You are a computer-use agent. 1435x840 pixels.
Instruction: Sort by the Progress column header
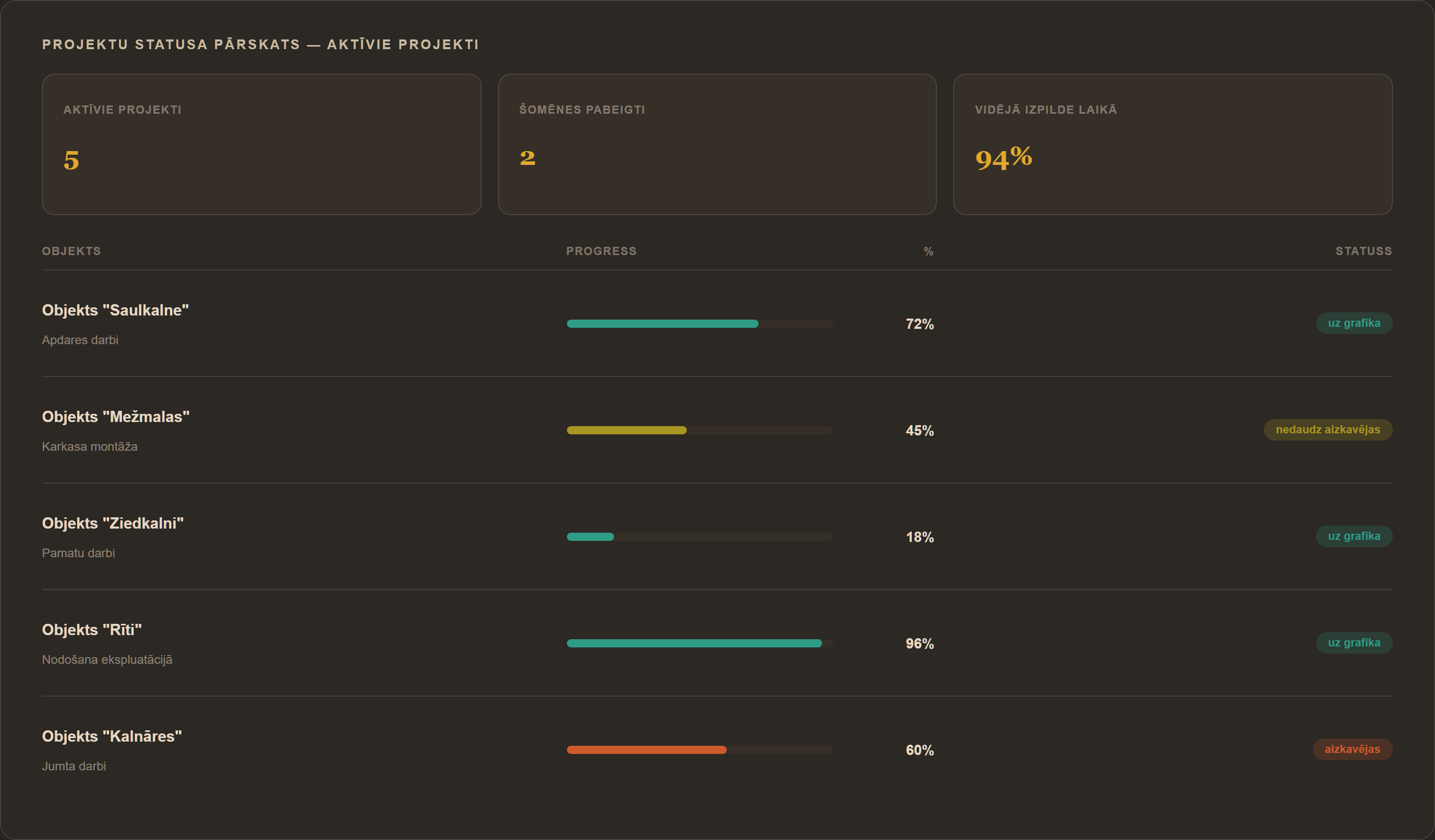pyautogui.click(x=601, y=251)
